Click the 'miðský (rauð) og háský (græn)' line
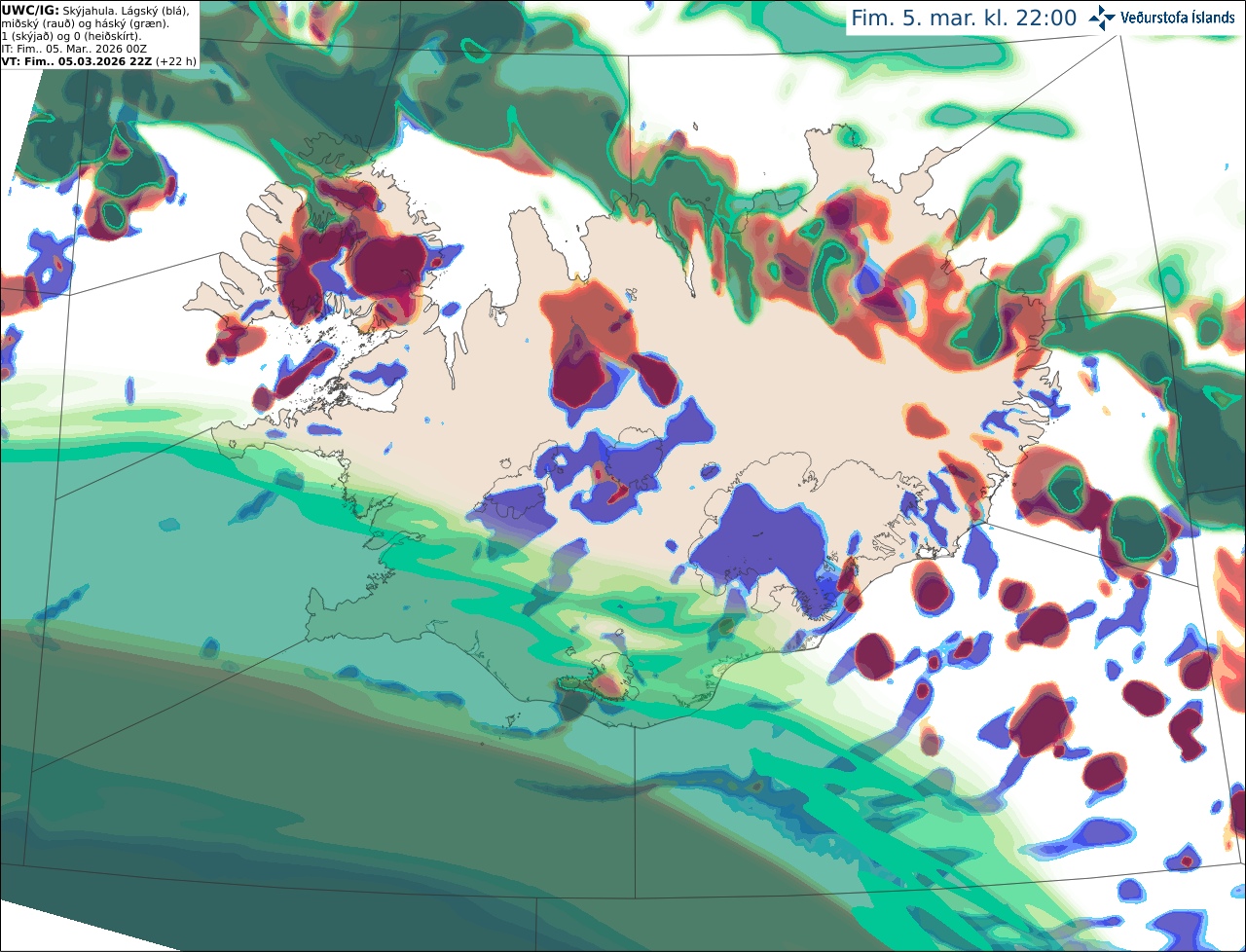The height and width of the screenshot is (952, 1246). pyautogui.click(x=85, y=22)
